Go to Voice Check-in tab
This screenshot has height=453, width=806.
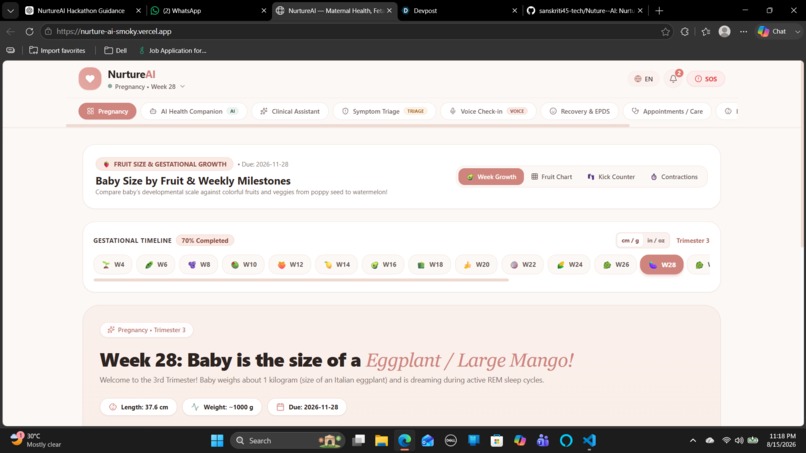point(488,111)
